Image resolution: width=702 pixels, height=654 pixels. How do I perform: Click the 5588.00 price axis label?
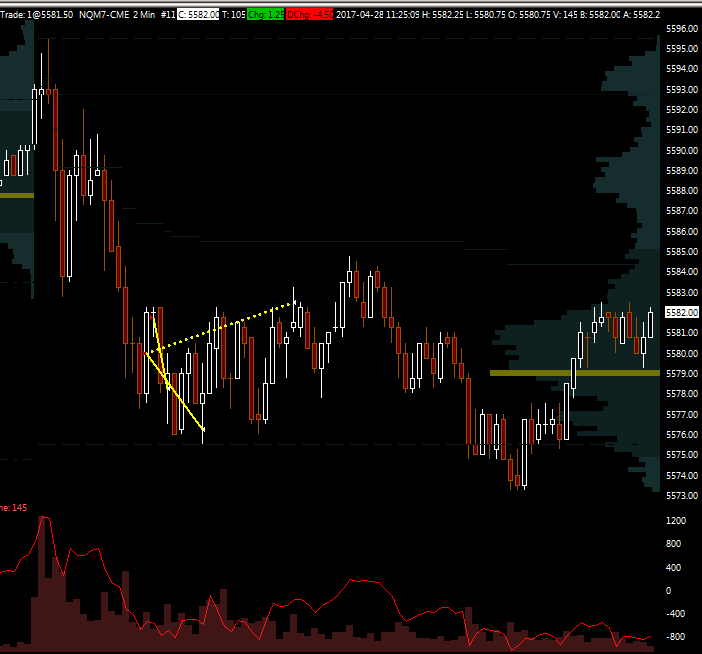682,191
